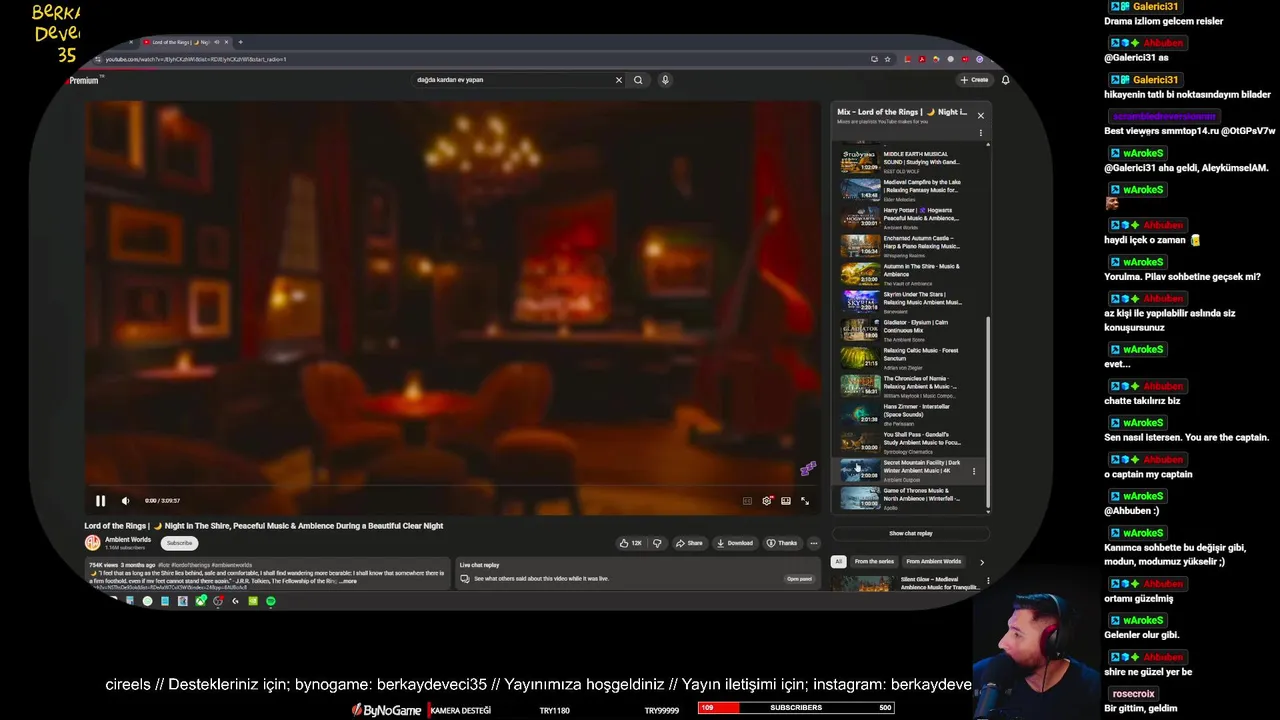Click the Share button under the video

689,543
